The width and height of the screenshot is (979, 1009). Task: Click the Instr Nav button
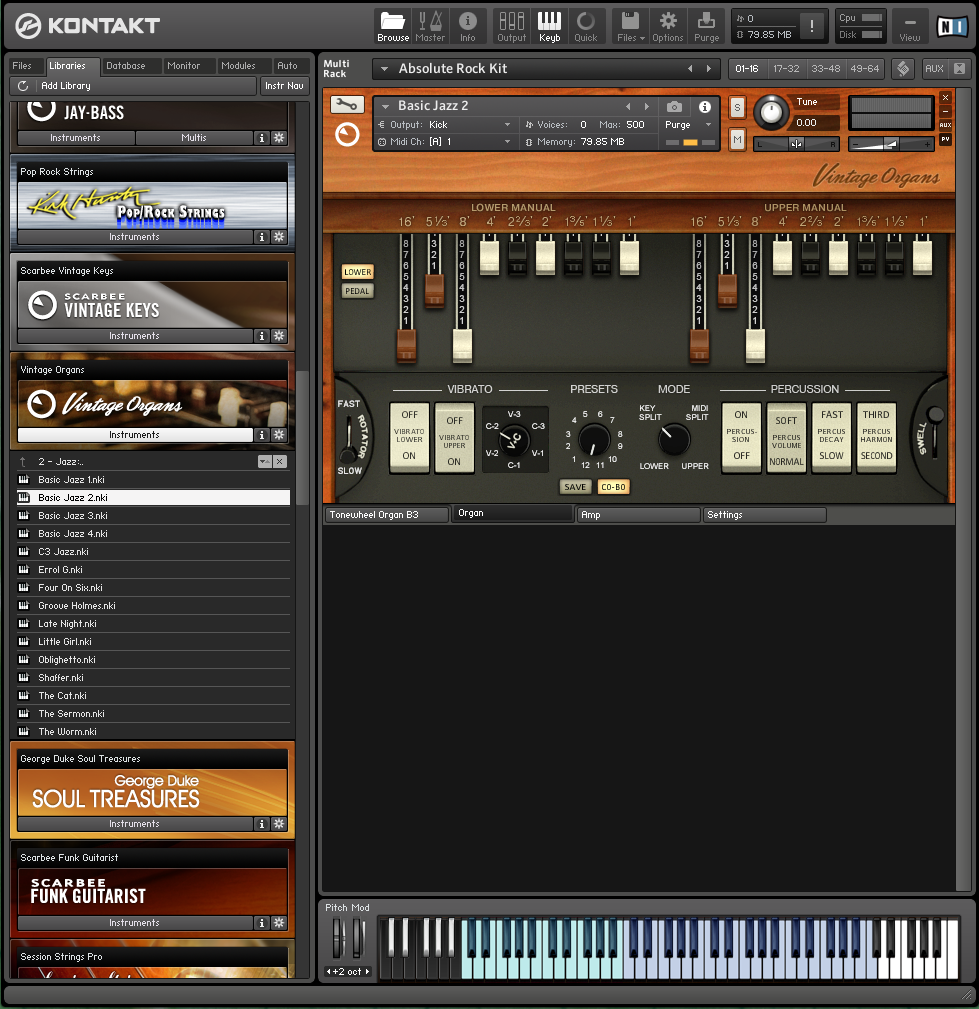tap(284, 86)
